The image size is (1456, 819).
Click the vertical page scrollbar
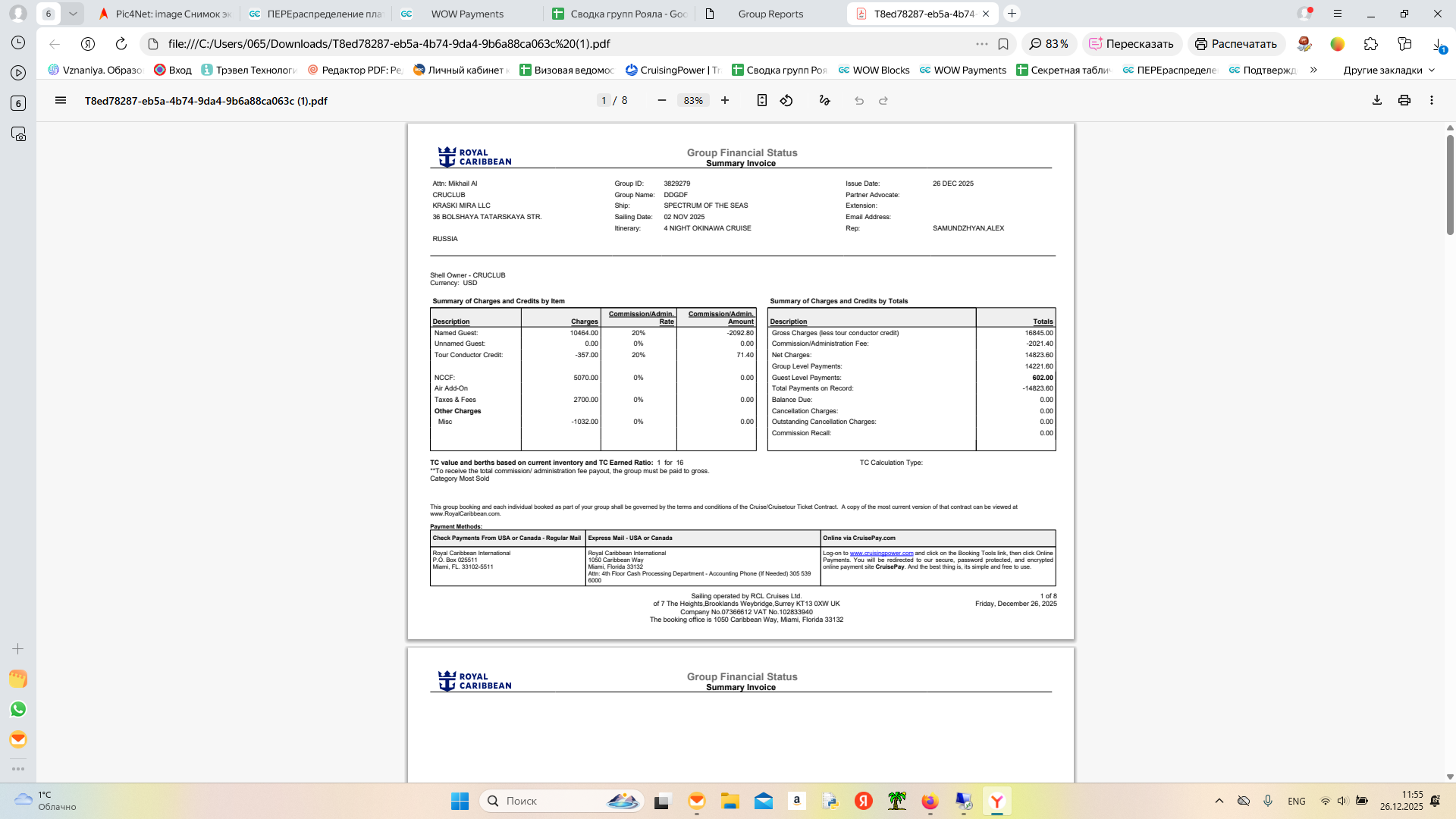[1450, 186]
